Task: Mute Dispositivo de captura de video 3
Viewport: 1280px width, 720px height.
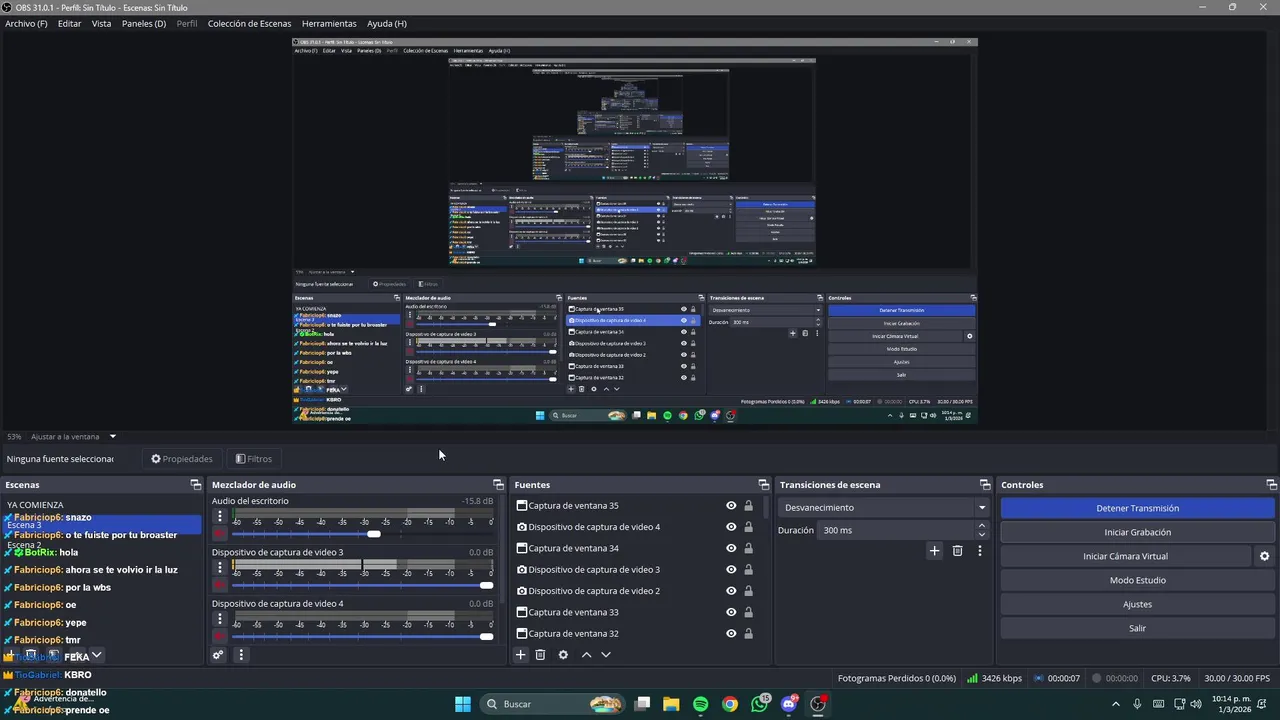Action: 220,585
